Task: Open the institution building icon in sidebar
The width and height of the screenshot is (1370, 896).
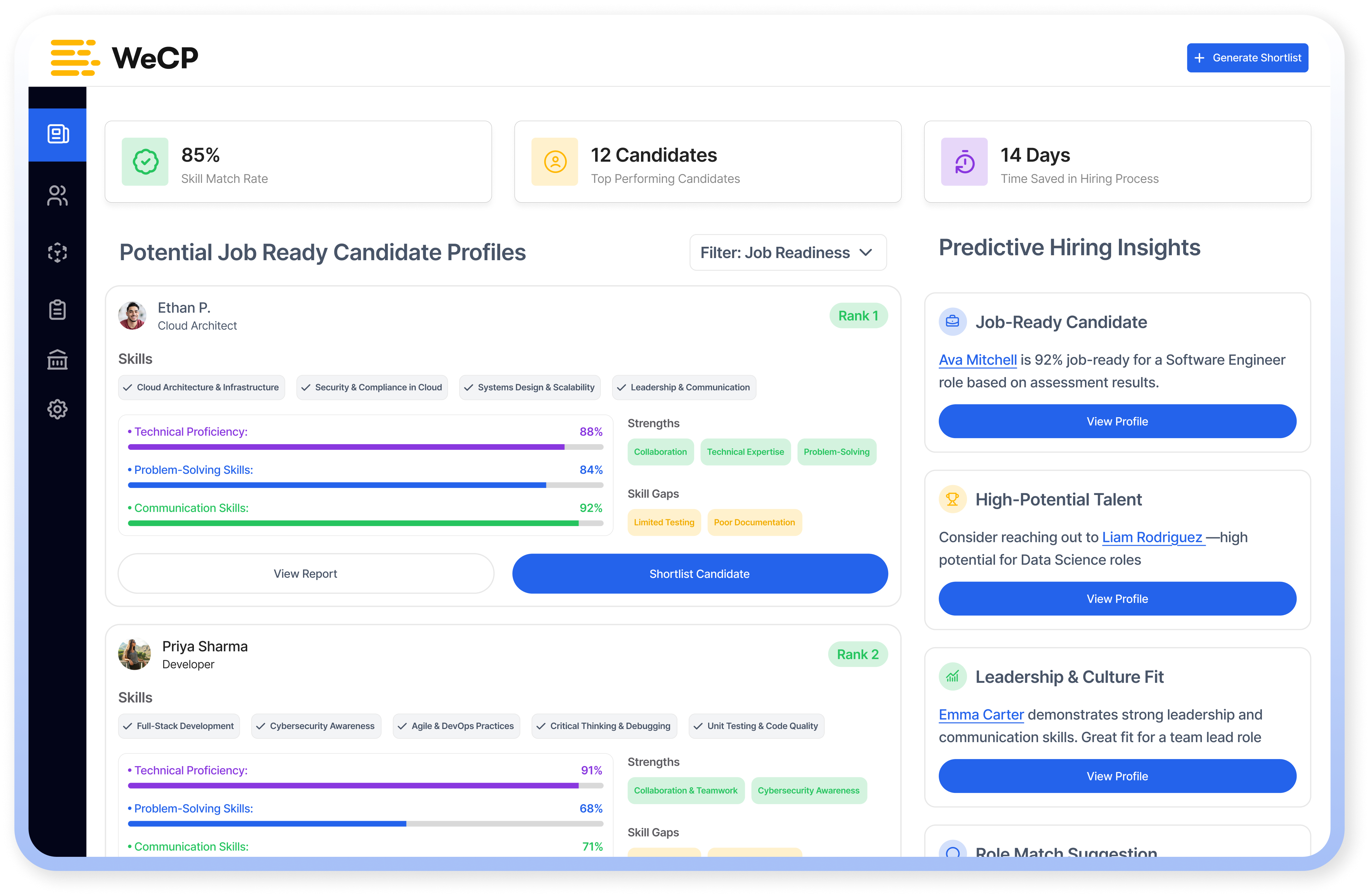Action: point(58,360)
